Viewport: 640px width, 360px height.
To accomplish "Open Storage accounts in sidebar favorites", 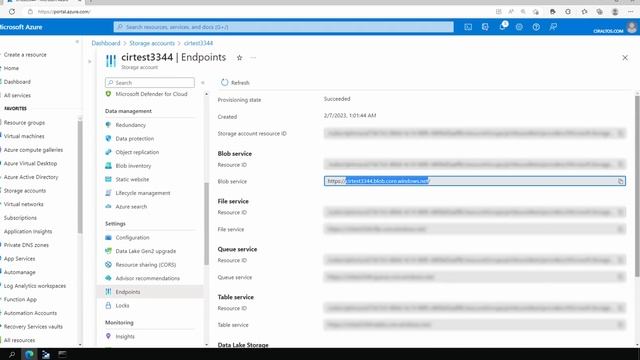I will click(x=25, y=191).
